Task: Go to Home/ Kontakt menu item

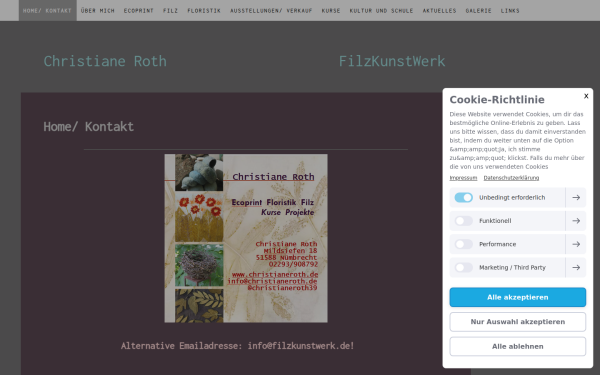Action: (x=47, y=11)
